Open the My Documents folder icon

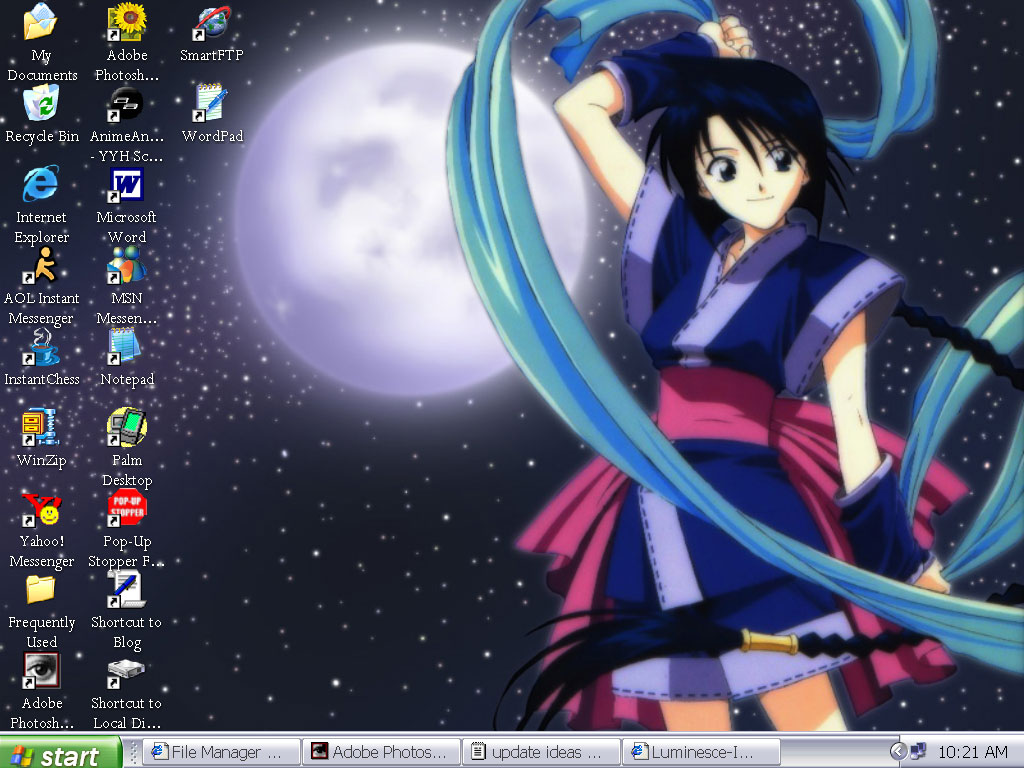[41, 22]
